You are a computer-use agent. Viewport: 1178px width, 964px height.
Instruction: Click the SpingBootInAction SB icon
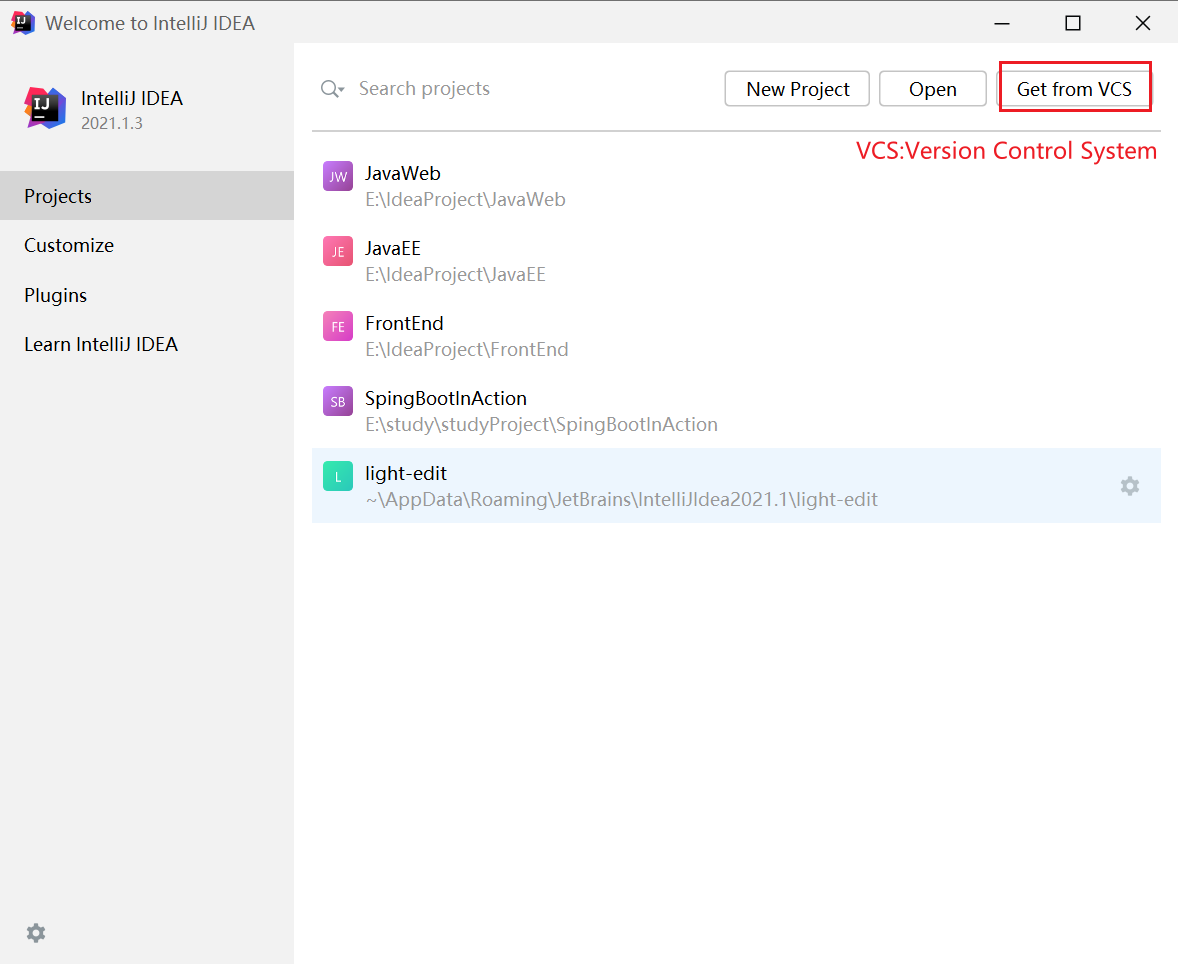(338, 402)
